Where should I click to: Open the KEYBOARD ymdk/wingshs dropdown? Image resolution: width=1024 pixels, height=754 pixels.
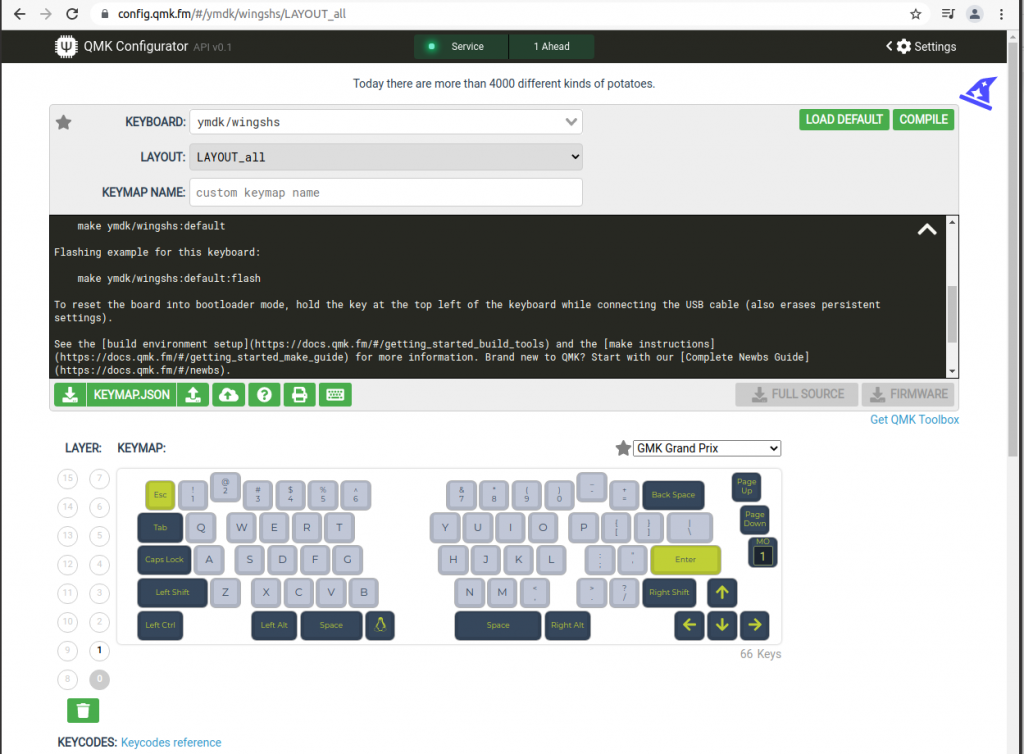coord(385,122)
